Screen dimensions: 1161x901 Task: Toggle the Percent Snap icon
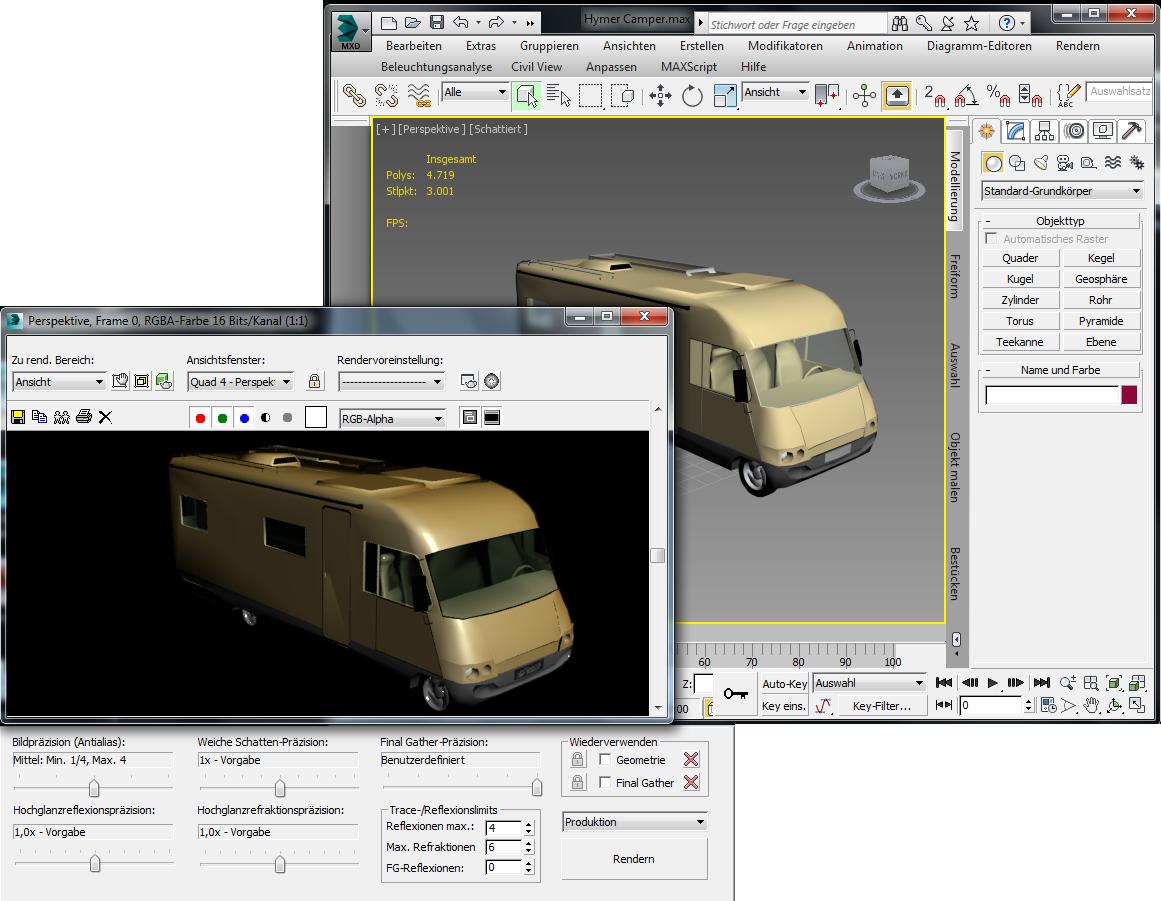point(998,96)
